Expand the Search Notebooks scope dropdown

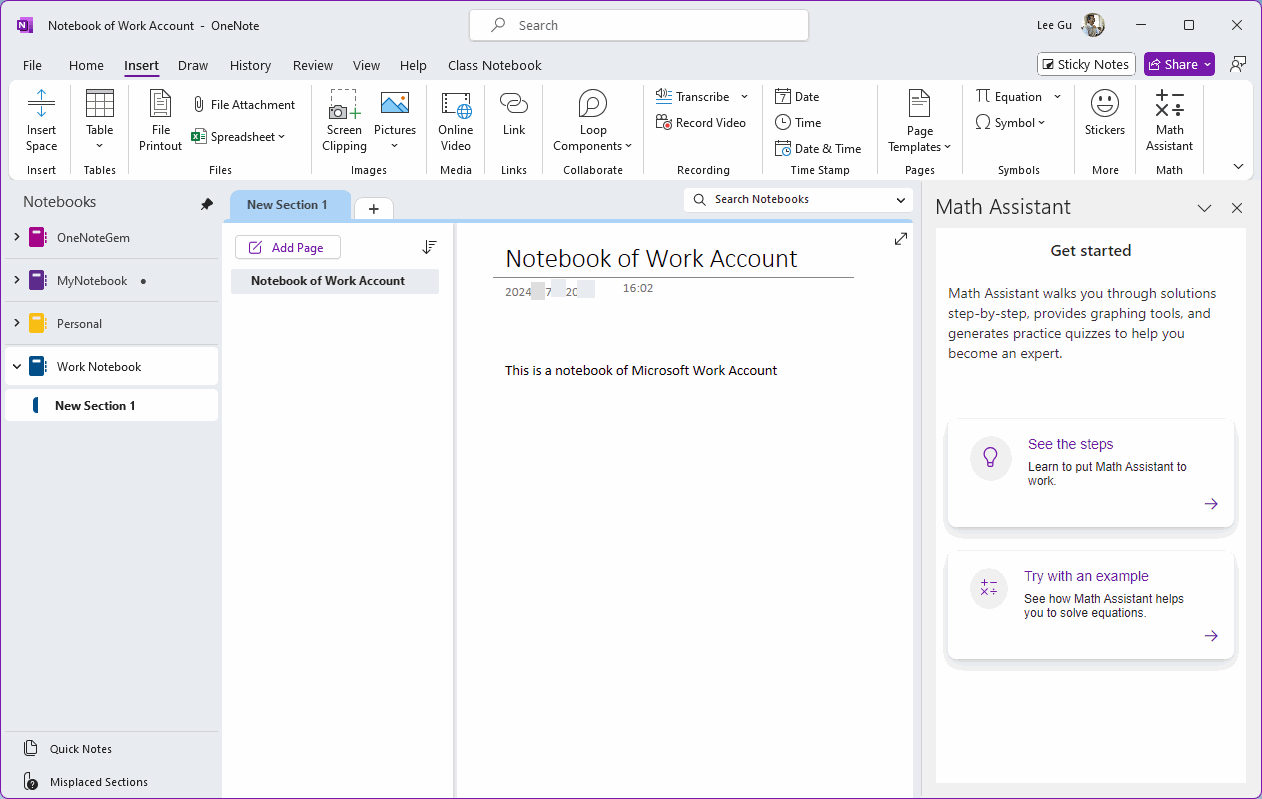(901, 200)
